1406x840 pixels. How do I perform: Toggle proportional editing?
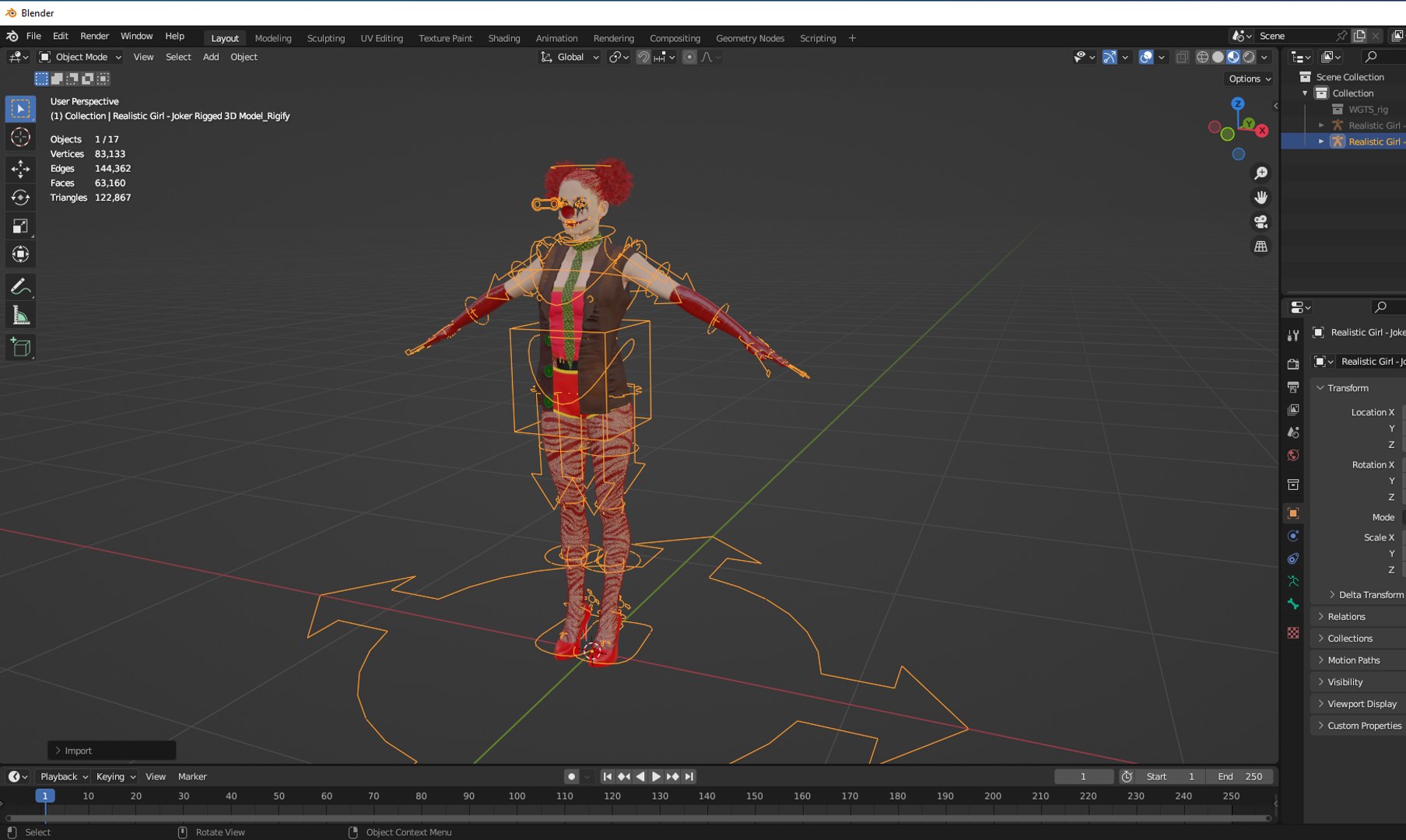point(689,57)
